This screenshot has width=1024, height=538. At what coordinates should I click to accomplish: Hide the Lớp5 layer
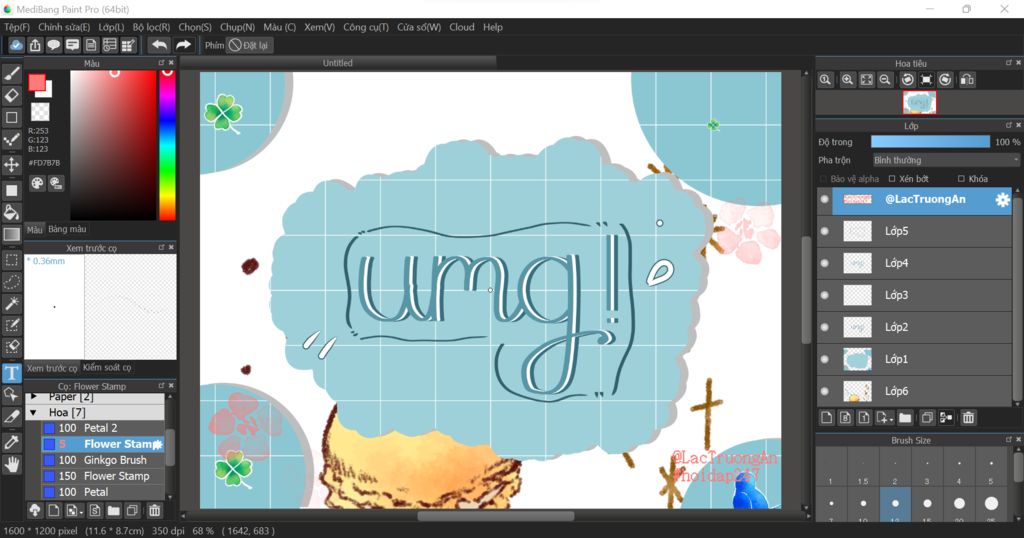click(825, 231)
